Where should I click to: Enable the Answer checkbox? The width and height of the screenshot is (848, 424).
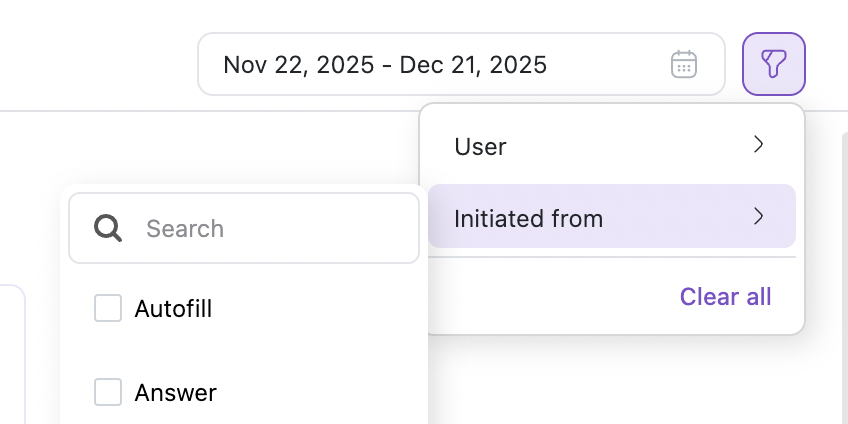click(108, 393)
